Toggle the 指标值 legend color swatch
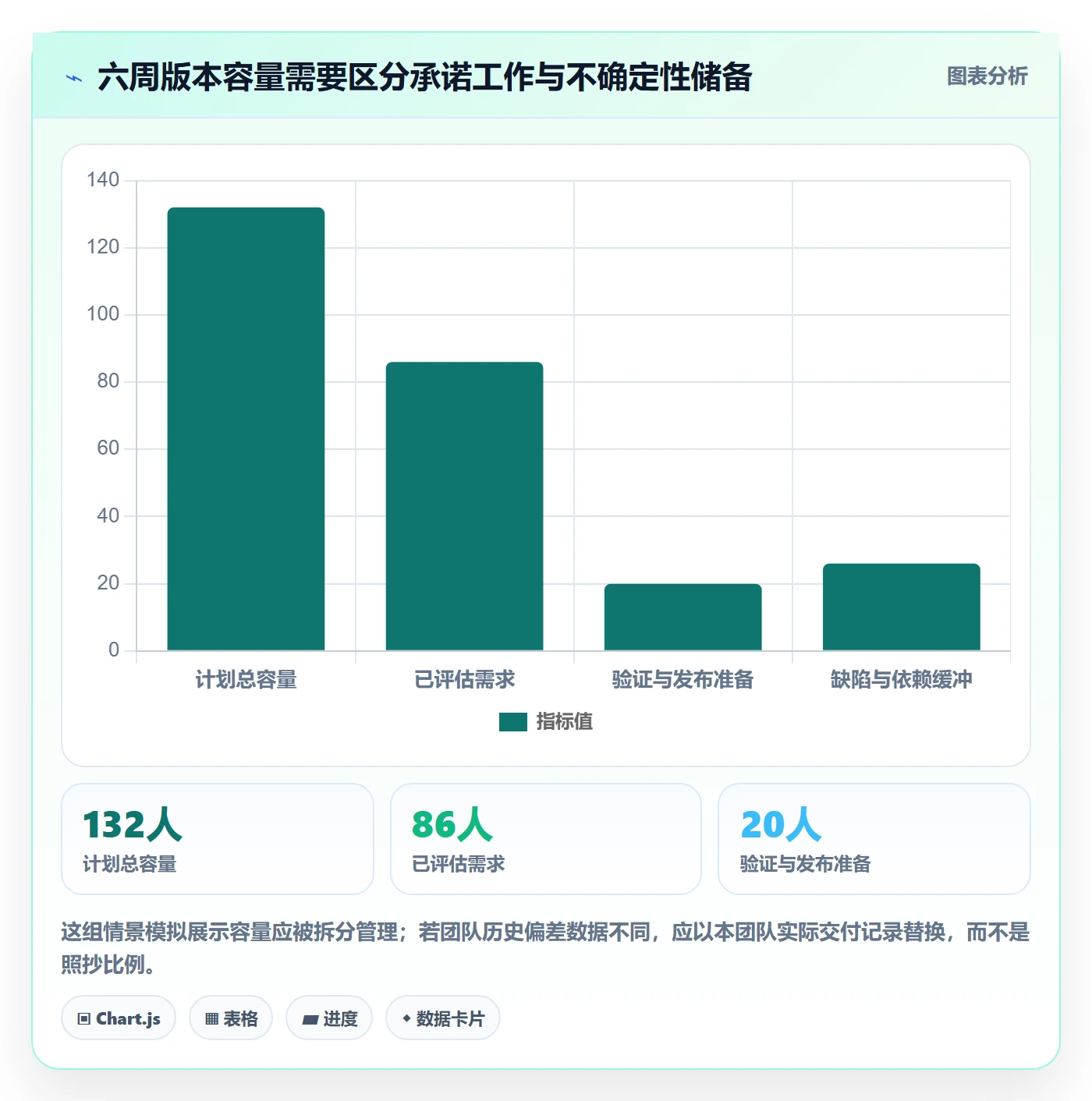Viewport: 1092px width, 1101px height. [x=513, y=722]
